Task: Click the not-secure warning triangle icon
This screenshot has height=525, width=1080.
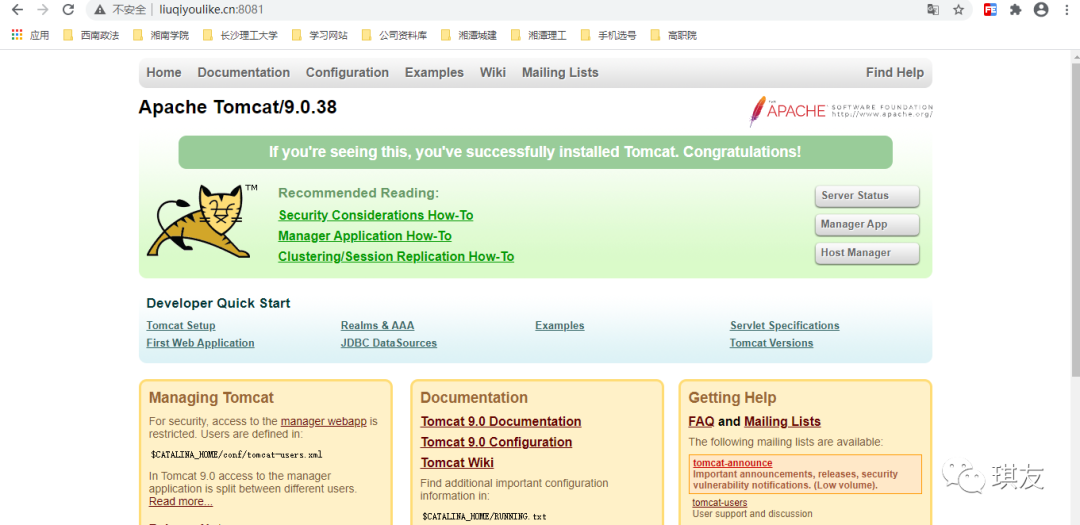Action: [101, 10]
